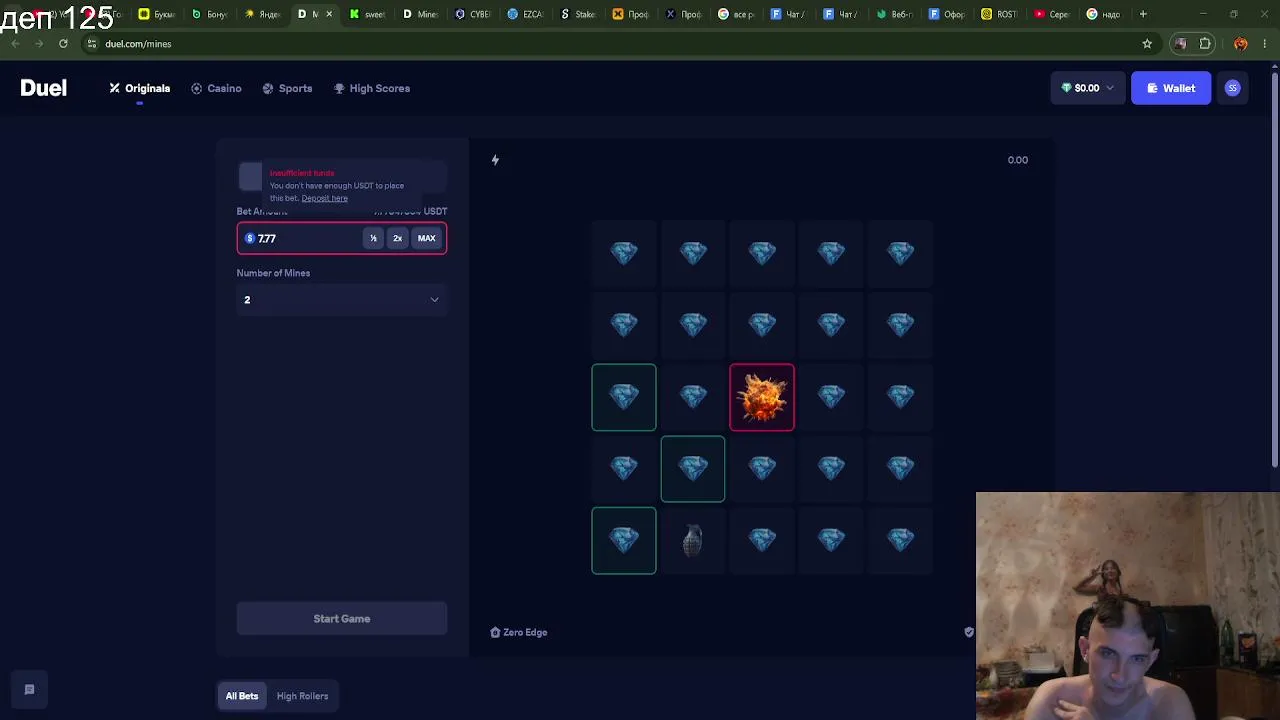Click the Duel logo
Image resolution: width=1280 pixels, height=720 pixels.
[x=43, y=88]
